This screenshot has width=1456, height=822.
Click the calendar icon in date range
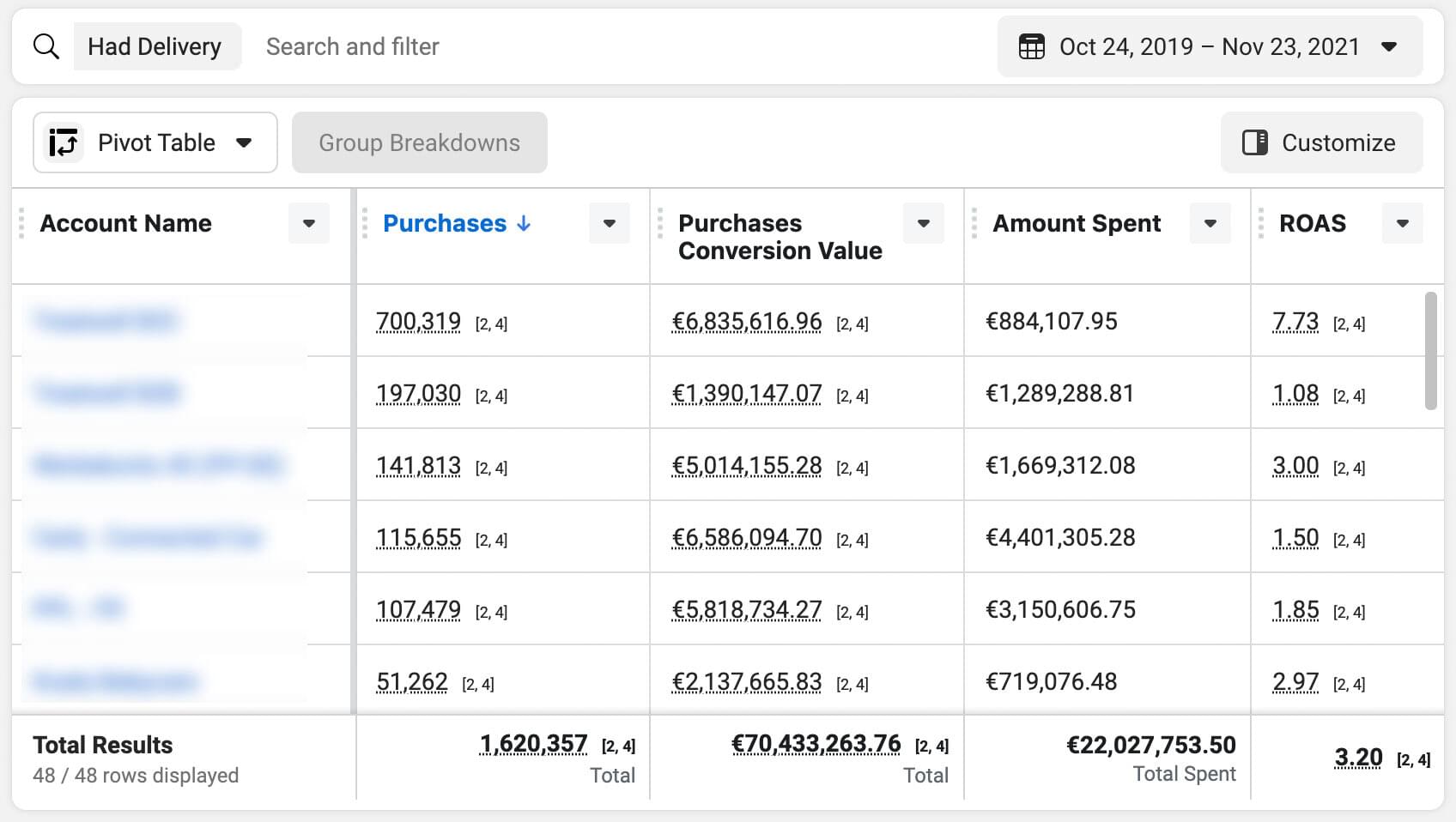[1031, 46]
